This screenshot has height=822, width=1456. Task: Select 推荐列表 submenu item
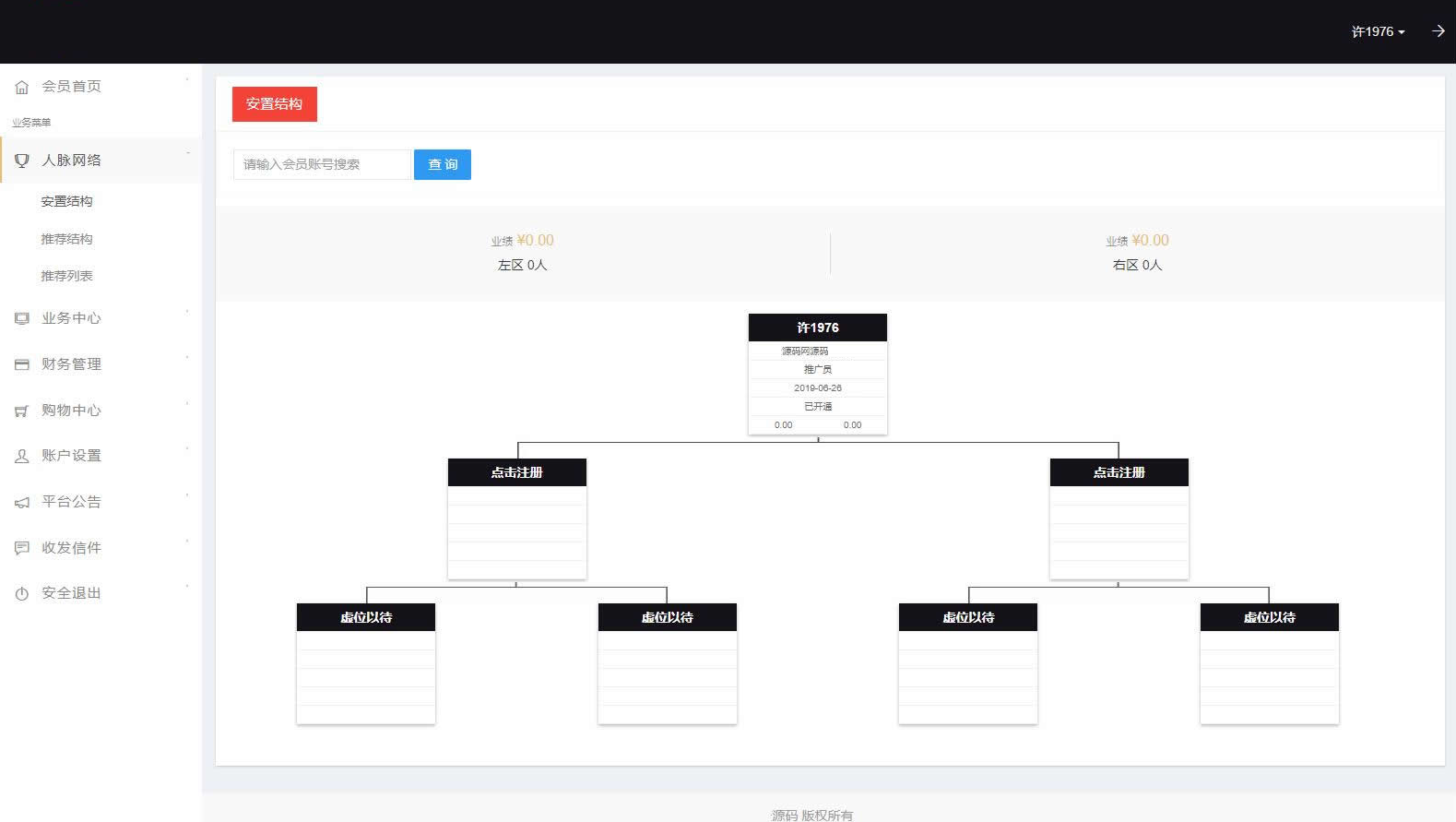pyautogui.click(x=66, y=276)
